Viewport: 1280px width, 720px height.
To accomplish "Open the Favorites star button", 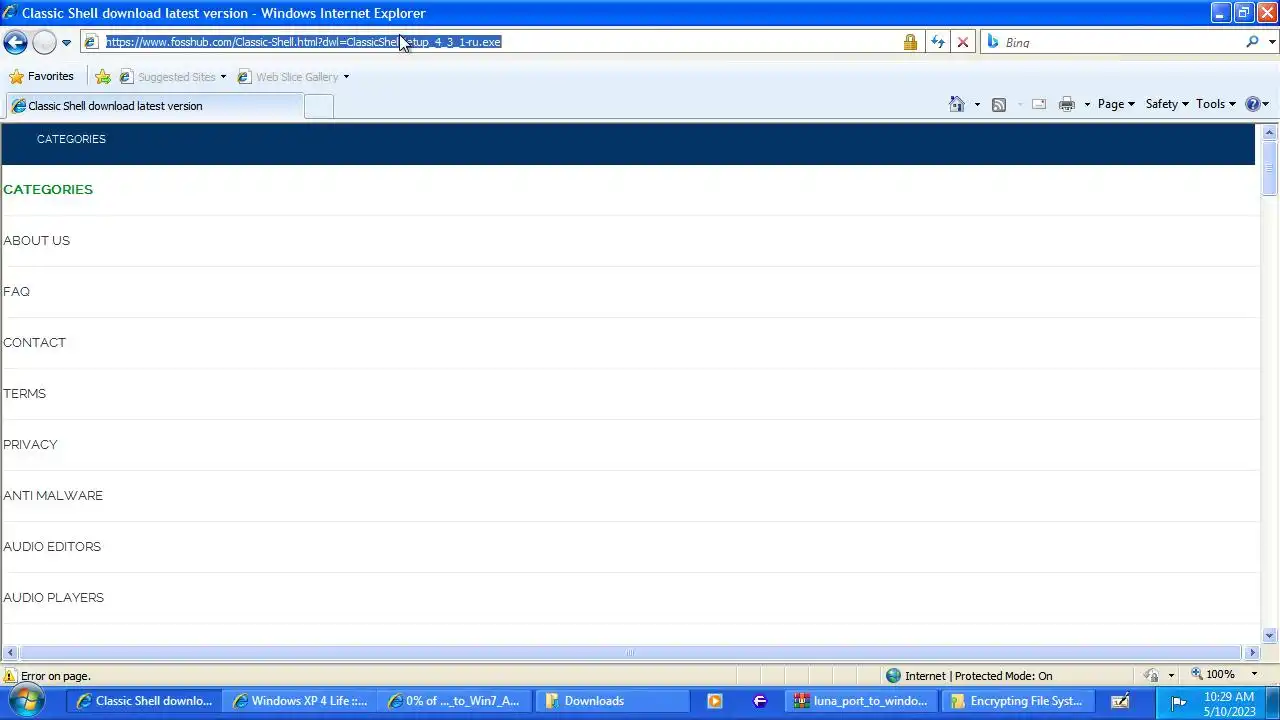I will (x=41, y=76).
